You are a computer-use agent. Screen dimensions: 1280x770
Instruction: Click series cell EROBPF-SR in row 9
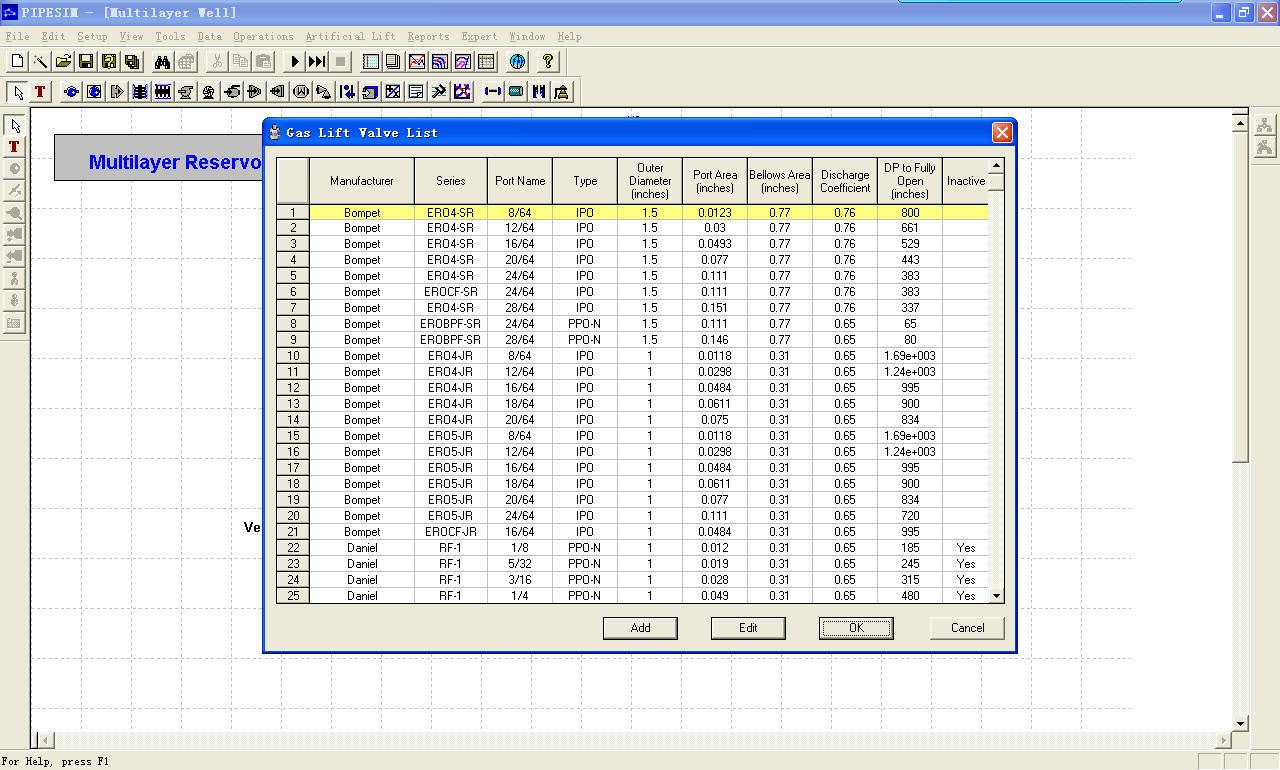[x=451, y=340]
